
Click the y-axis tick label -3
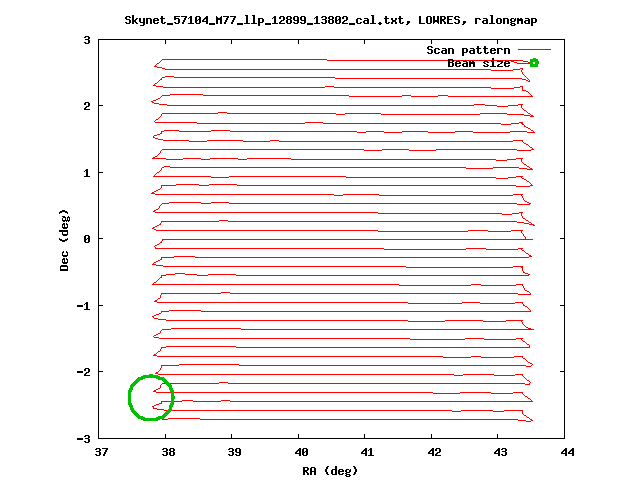click(x=85, y=438)
